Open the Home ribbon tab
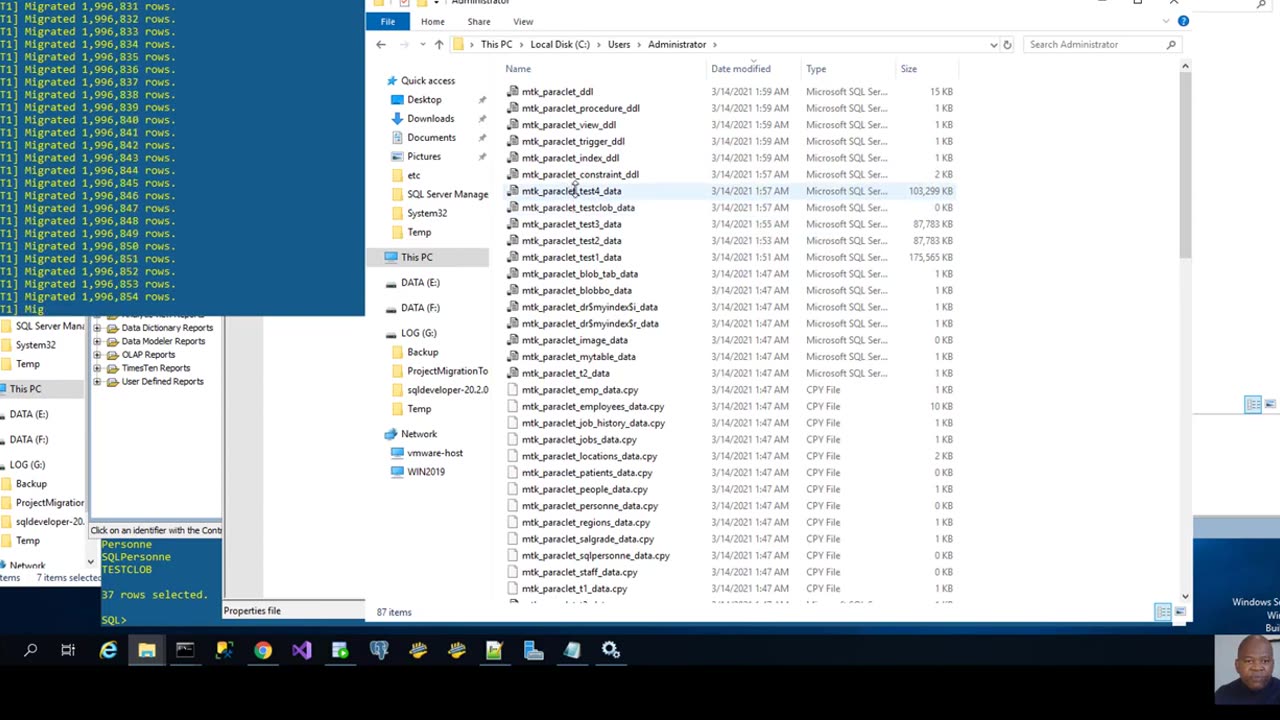 coord(432,21)
